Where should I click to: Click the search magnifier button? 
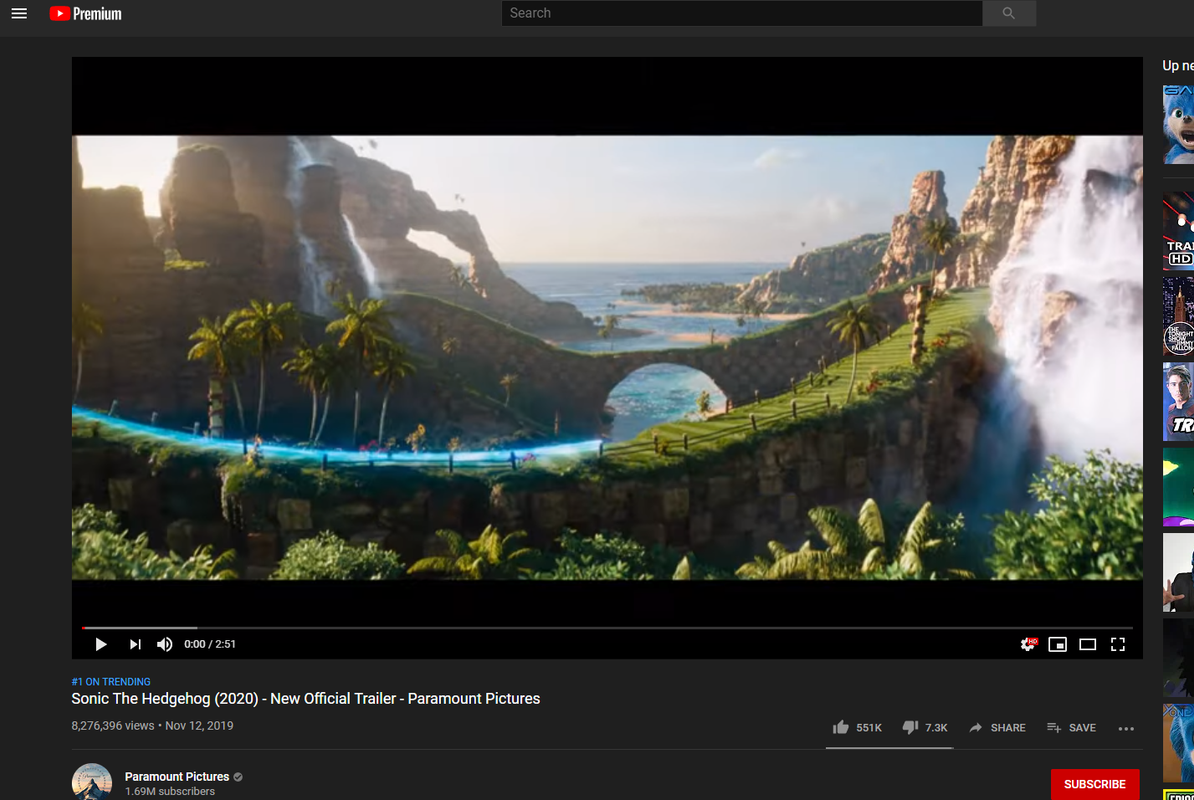(1009, 13)
